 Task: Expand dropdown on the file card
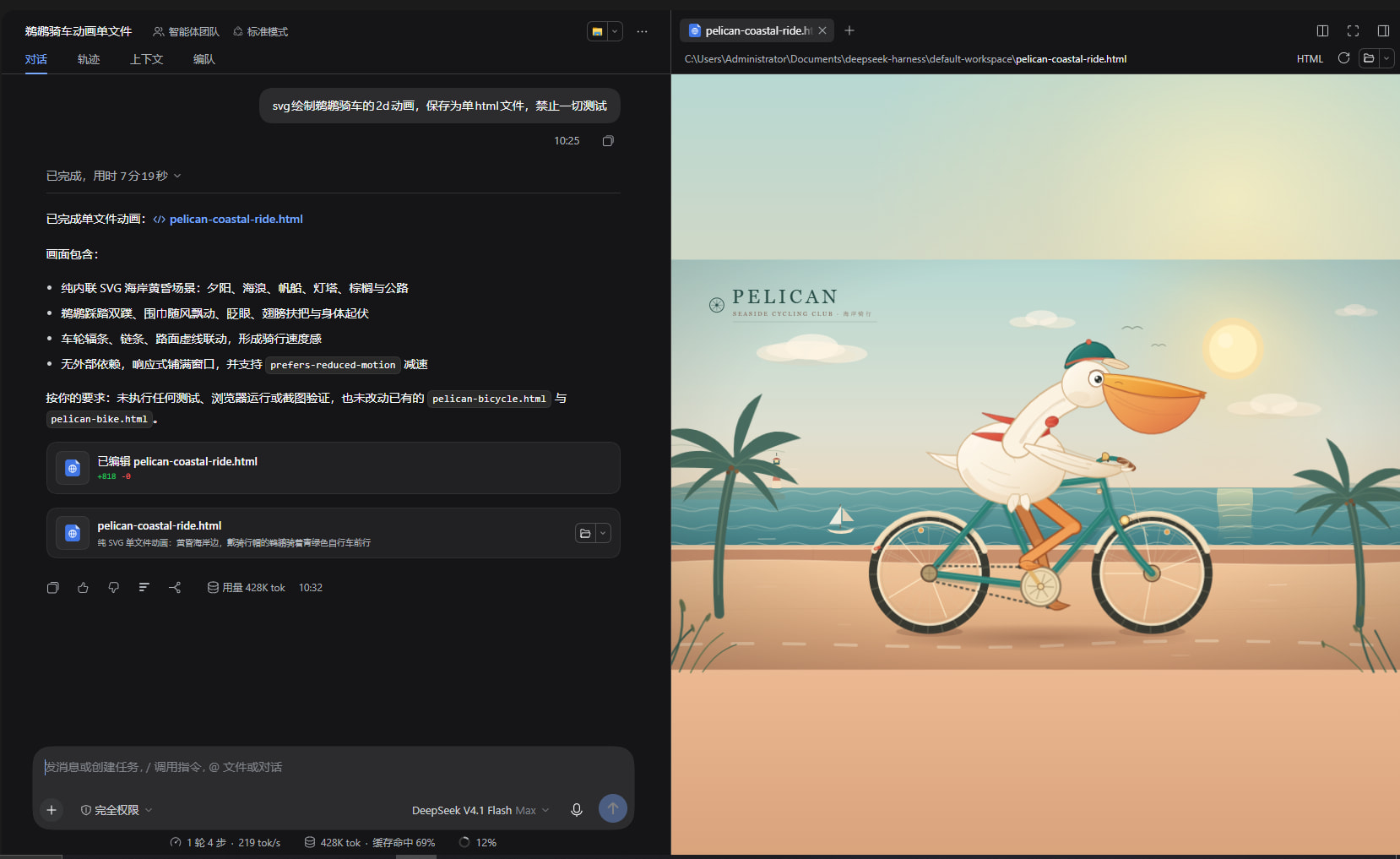coord(603,533)
